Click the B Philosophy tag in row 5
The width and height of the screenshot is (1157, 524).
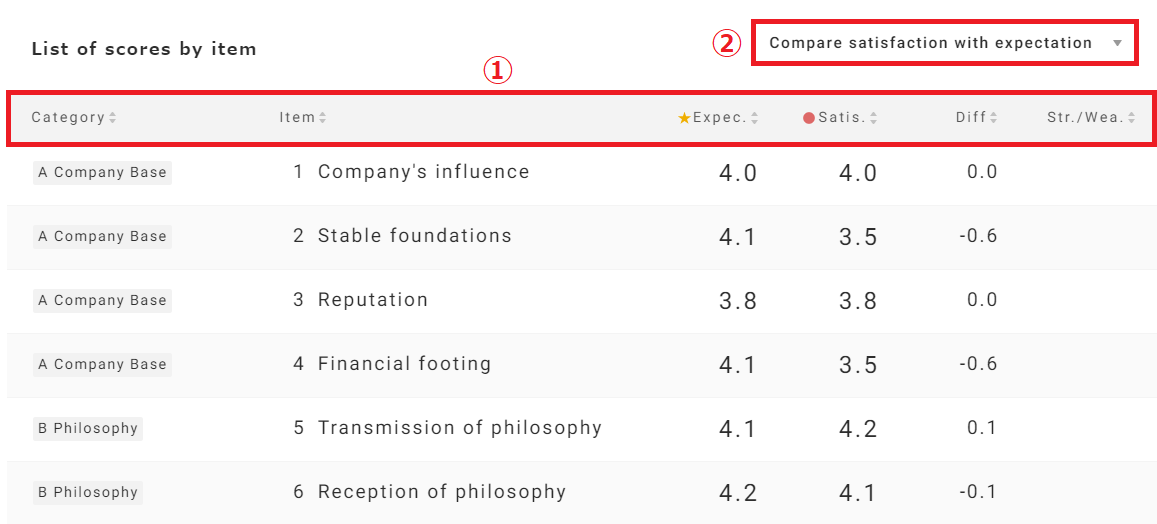[x=88, y=429]
